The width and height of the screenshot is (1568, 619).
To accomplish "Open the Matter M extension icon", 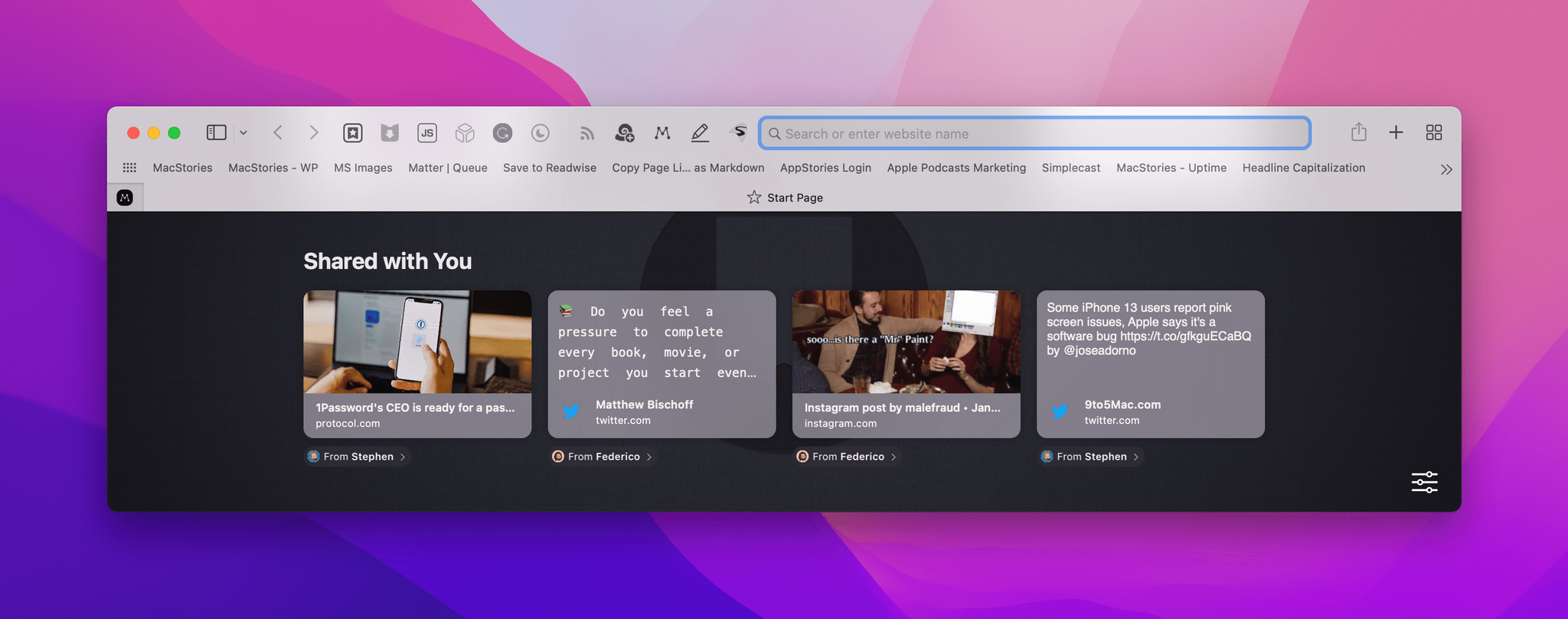I will [x=662, y=133].
